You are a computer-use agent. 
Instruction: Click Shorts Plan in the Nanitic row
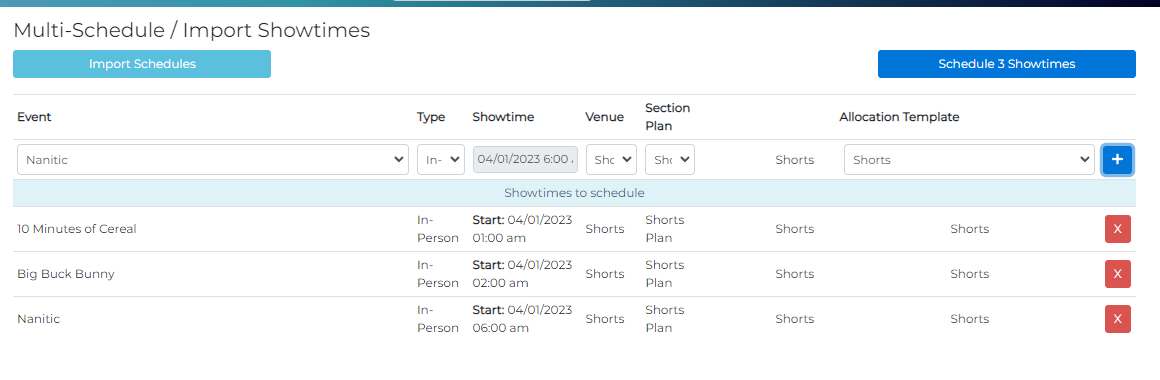664,319
